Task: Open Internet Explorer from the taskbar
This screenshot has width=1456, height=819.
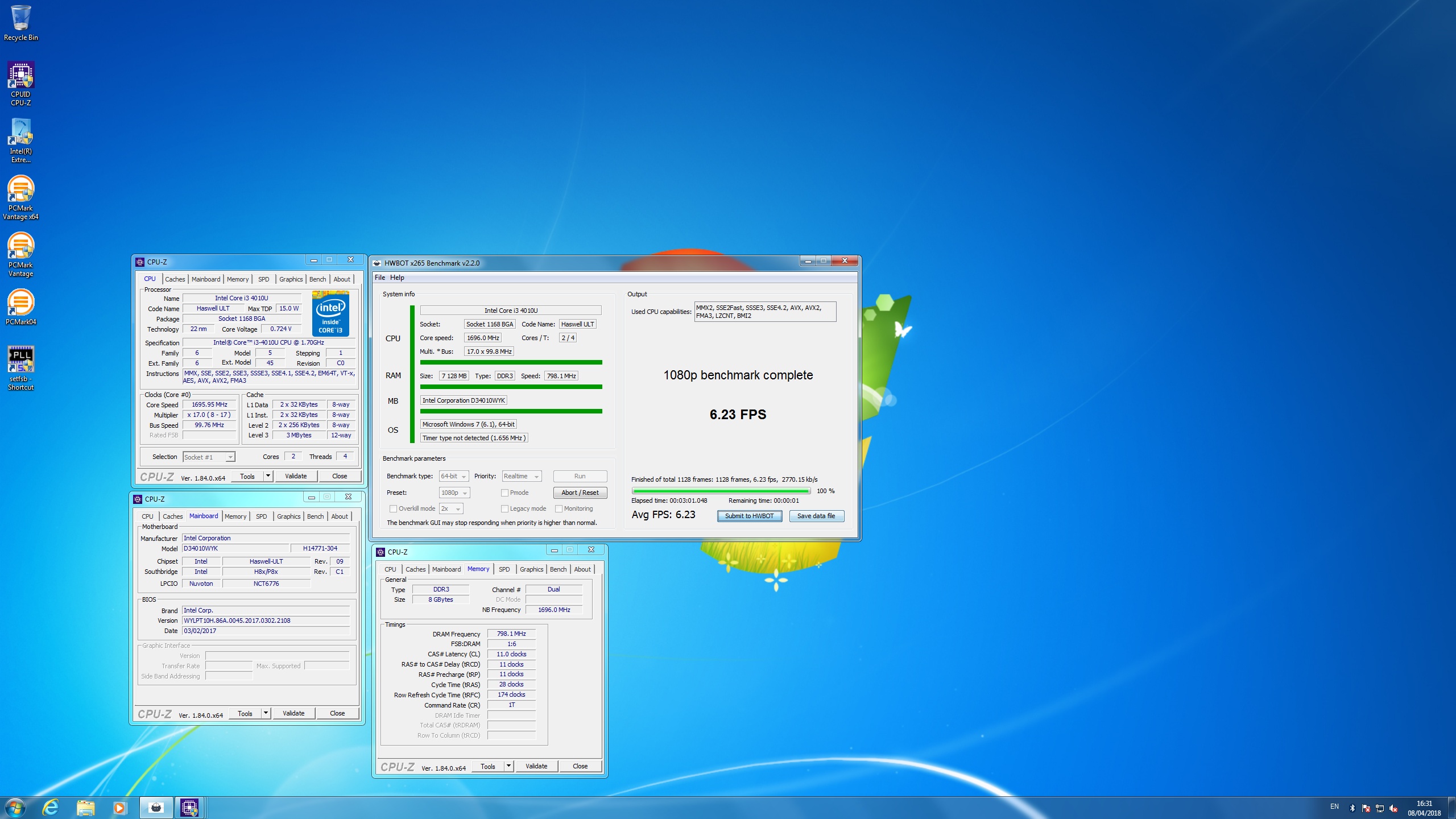Action: [51, 807]
